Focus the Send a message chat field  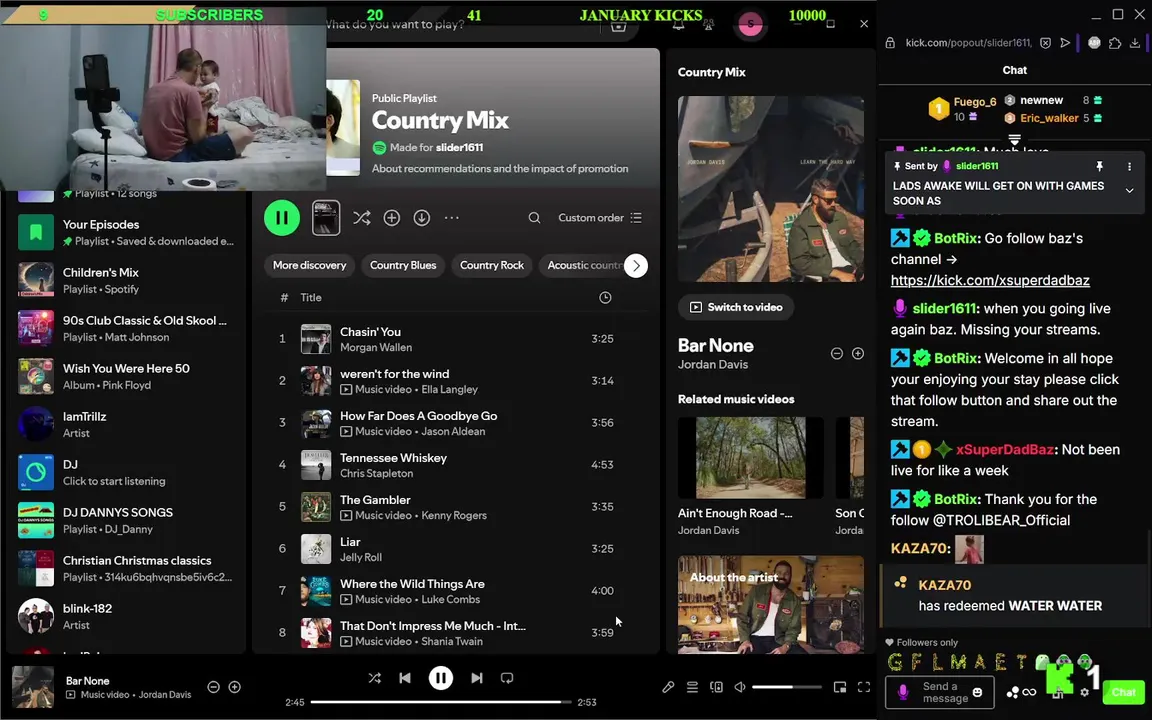pos(940,692)
